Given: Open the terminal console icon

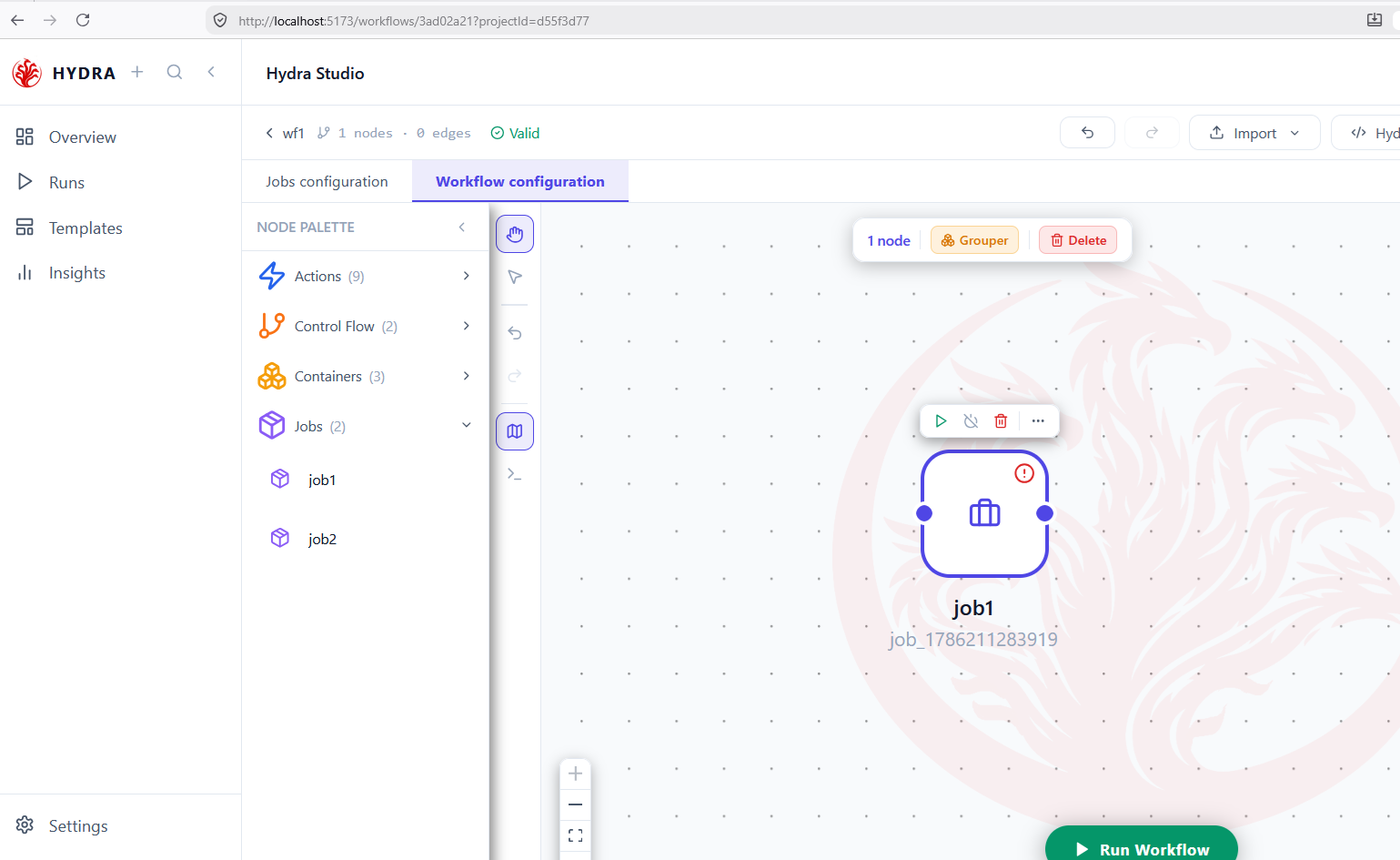Looking at the screenshot, I should point(515,474).
